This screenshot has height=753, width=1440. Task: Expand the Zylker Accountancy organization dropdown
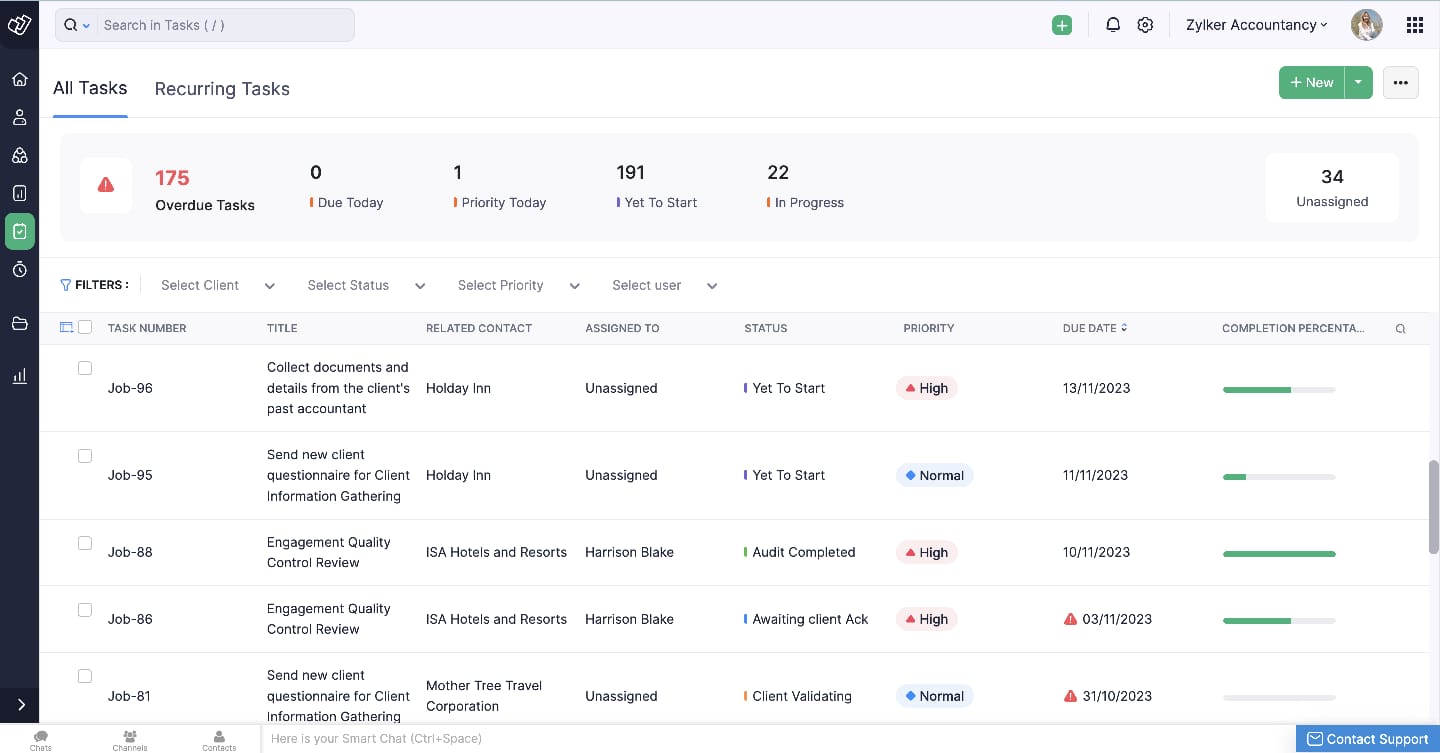(1256, 24)
